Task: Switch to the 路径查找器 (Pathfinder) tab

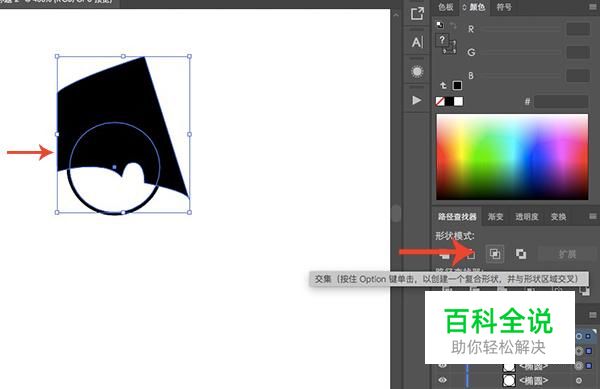Action: 457,217
